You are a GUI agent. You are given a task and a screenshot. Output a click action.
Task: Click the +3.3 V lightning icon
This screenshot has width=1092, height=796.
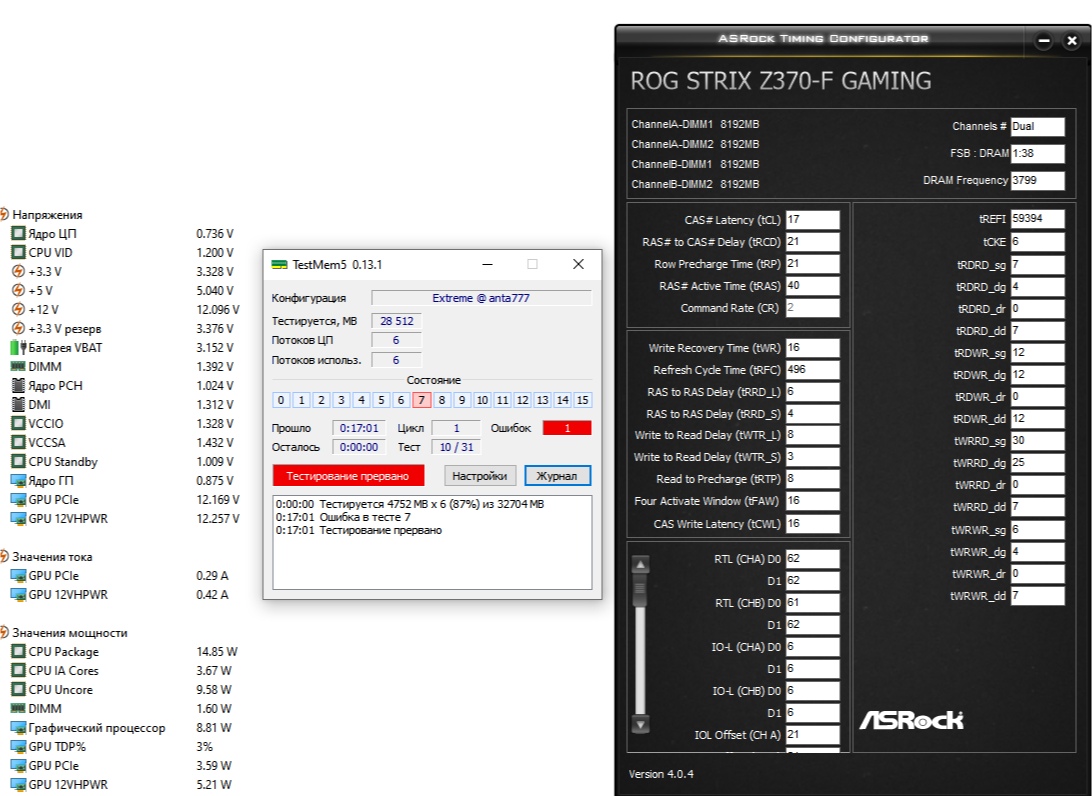click(18, 272)
